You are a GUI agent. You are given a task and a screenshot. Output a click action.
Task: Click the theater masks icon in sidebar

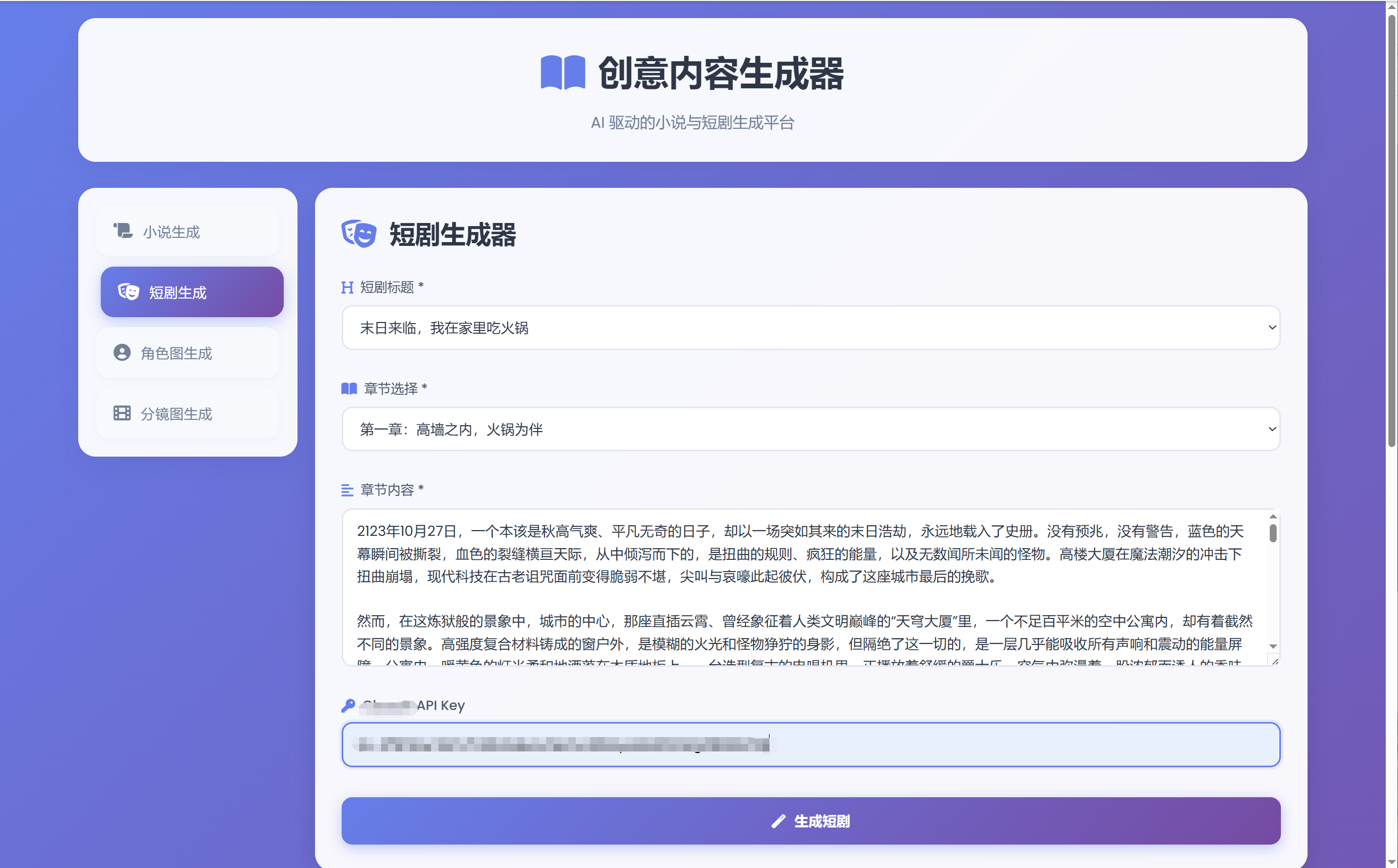(x=129, y=292)
